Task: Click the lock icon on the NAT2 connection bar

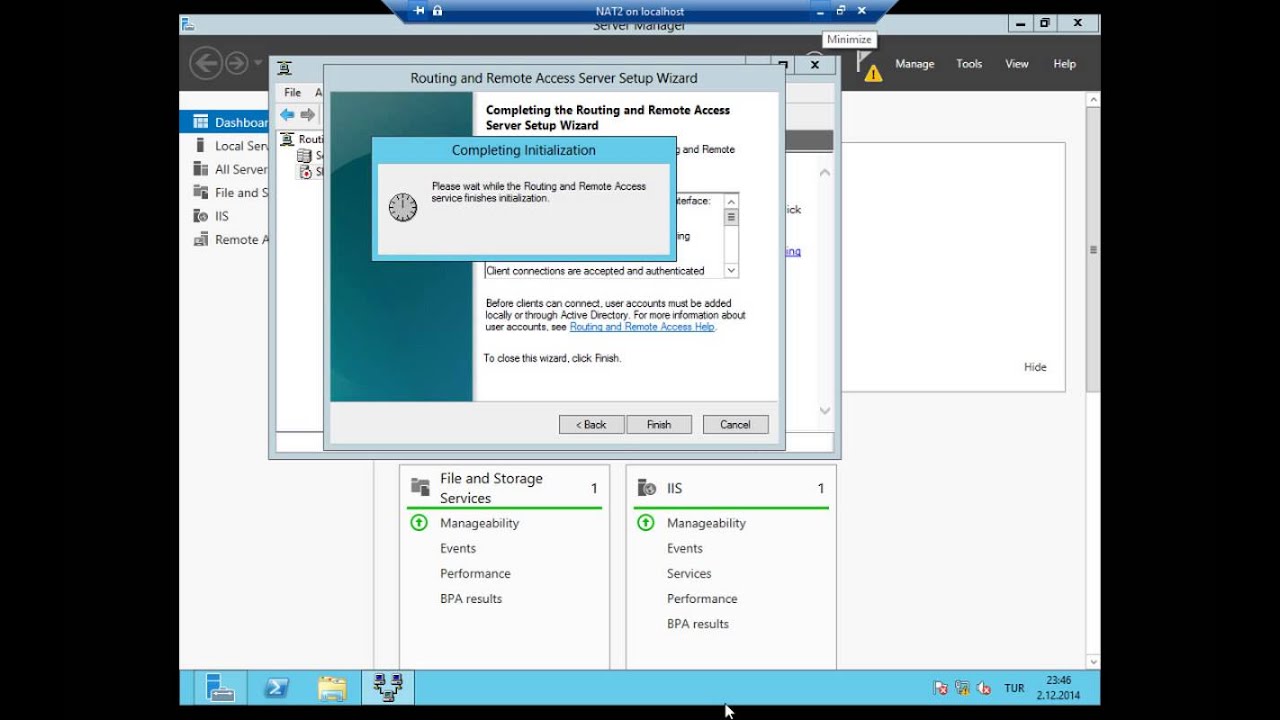Action: [438, 11]
